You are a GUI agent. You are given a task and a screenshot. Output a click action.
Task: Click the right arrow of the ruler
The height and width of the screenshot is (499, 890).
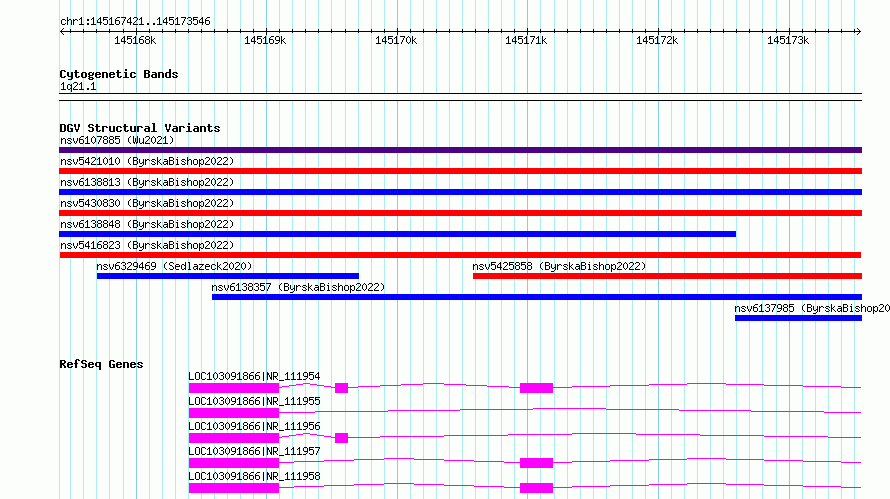pyautogui.click(x=858, y=32)
